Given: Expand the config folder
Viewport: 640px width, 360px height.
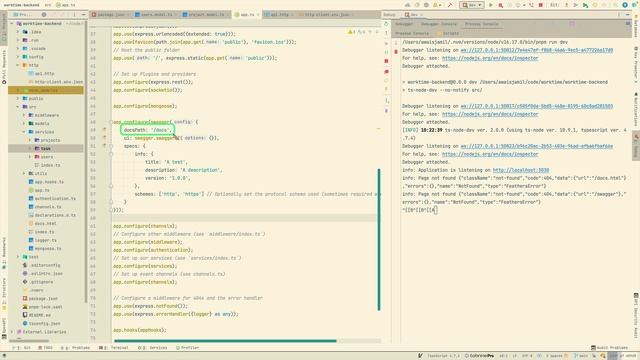Looking at the screenshot, I should (x=18, y=57).
